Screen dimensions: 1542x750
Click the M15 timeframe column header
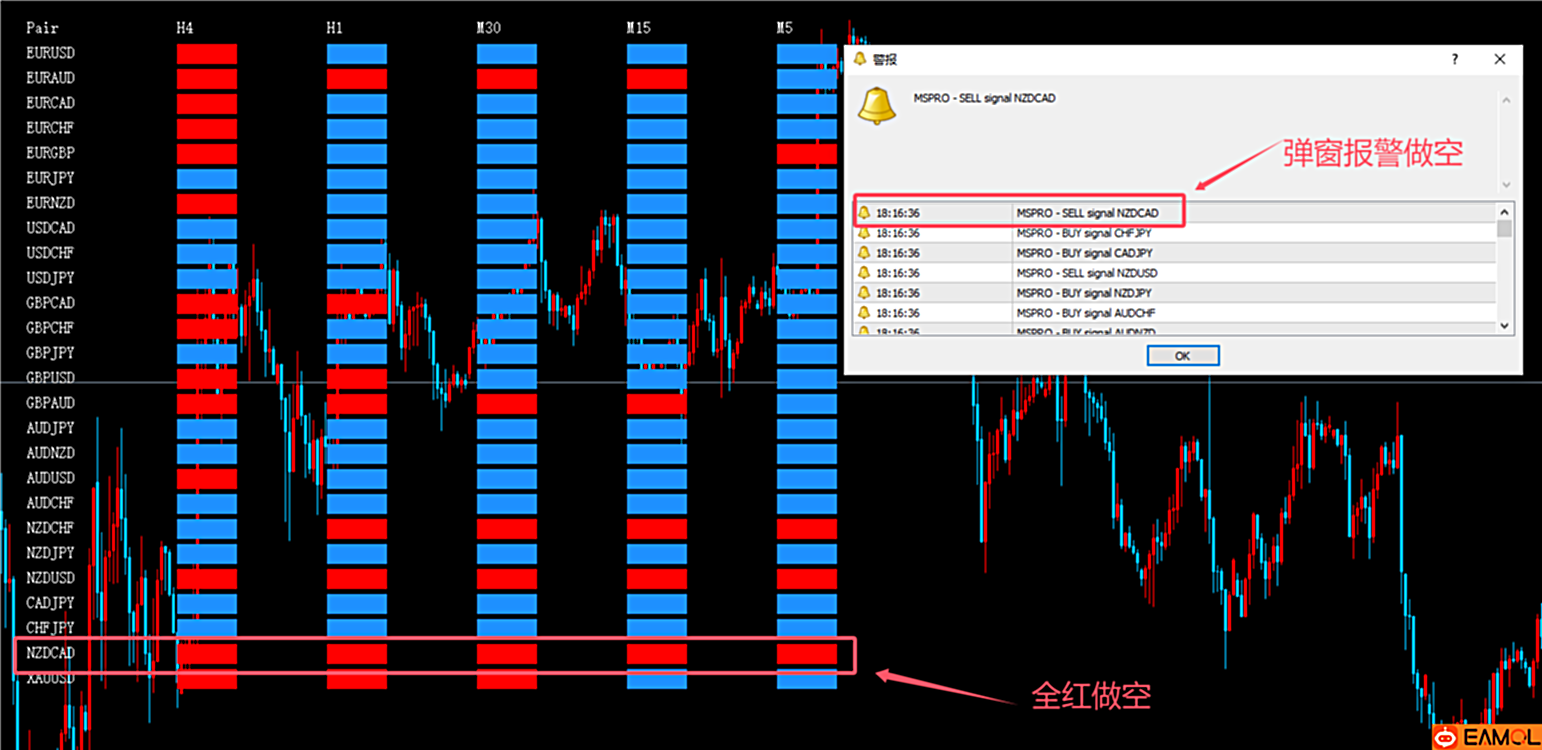[638, 28]
